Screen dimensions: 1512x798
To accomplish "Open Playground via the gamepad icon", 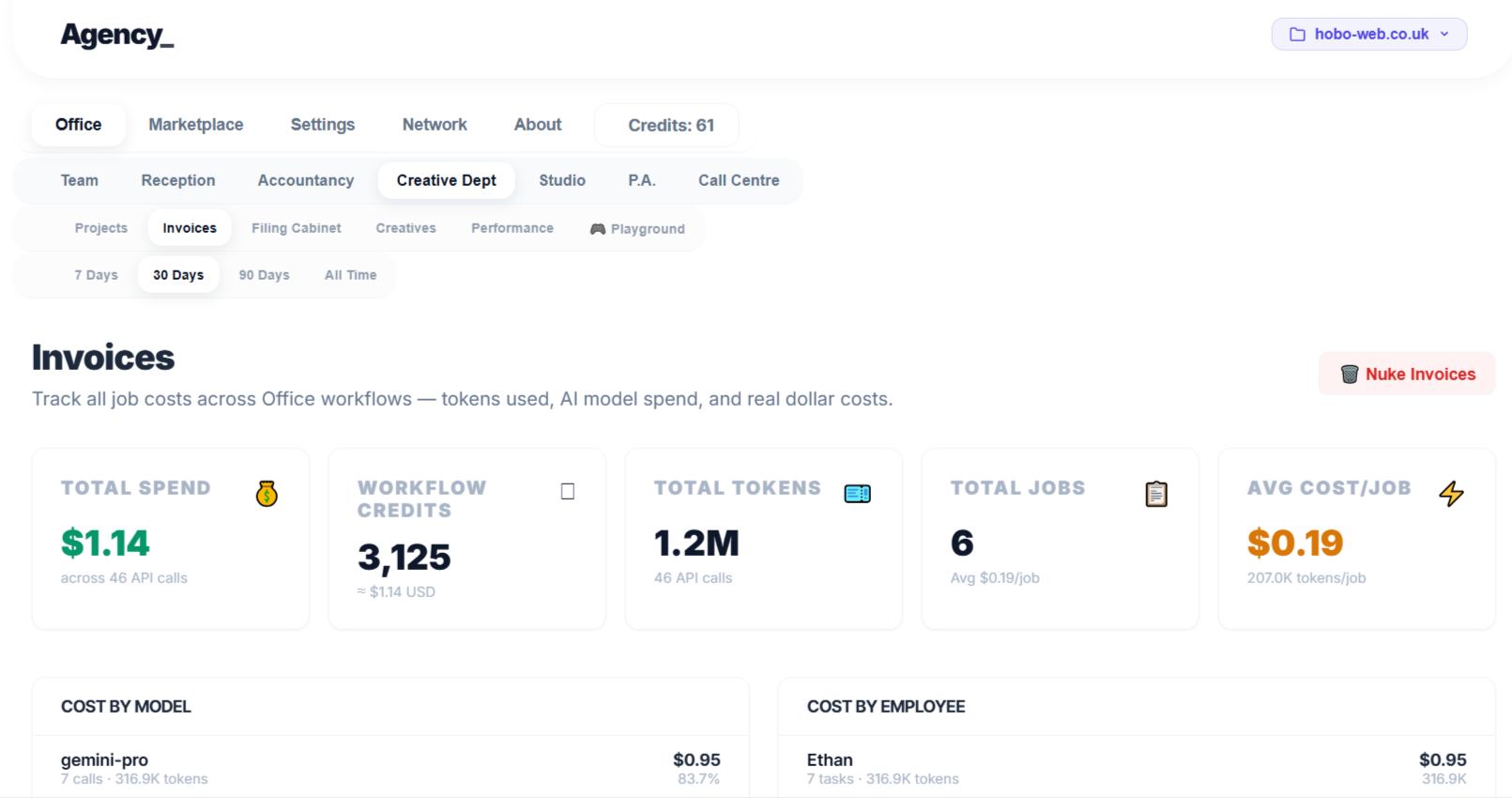I will [x=597, y=229].
